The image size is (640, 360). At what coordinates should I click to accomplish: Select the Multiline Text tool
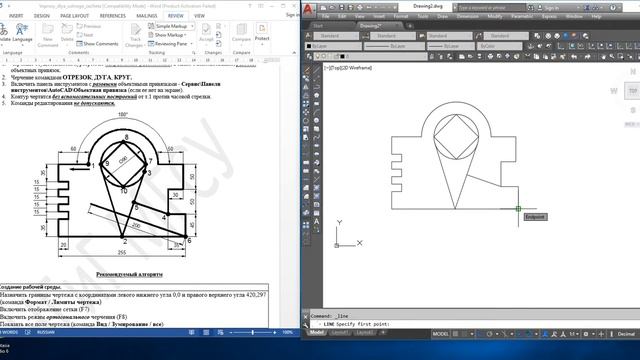tap(316, 222)
